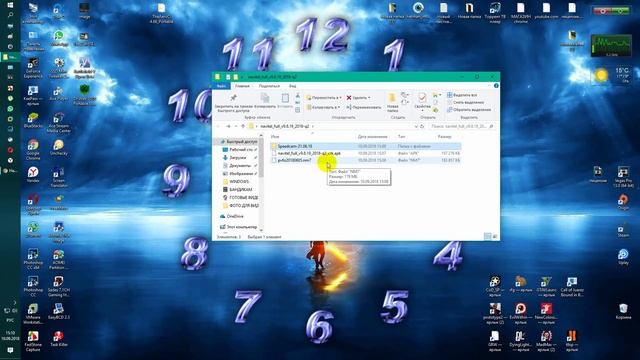Click the Вставить clipboard icon
Screen dimensions: 640x360
point(285,98)
